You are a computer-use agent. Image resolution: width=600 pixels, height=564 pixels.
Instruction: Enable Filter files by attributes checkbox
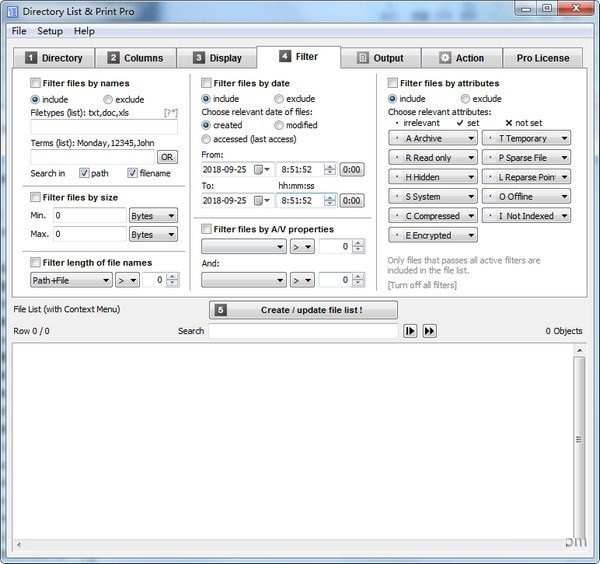(393, 83)
